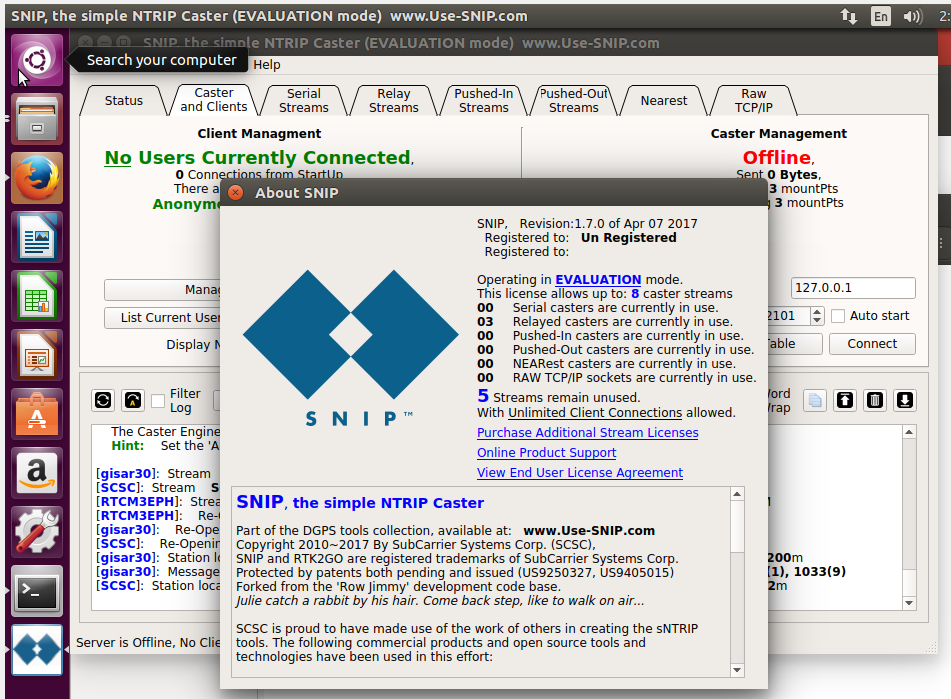Screen dimensions: 951x699
Task: Launch Firefox web browser
Action: [36, 178]
